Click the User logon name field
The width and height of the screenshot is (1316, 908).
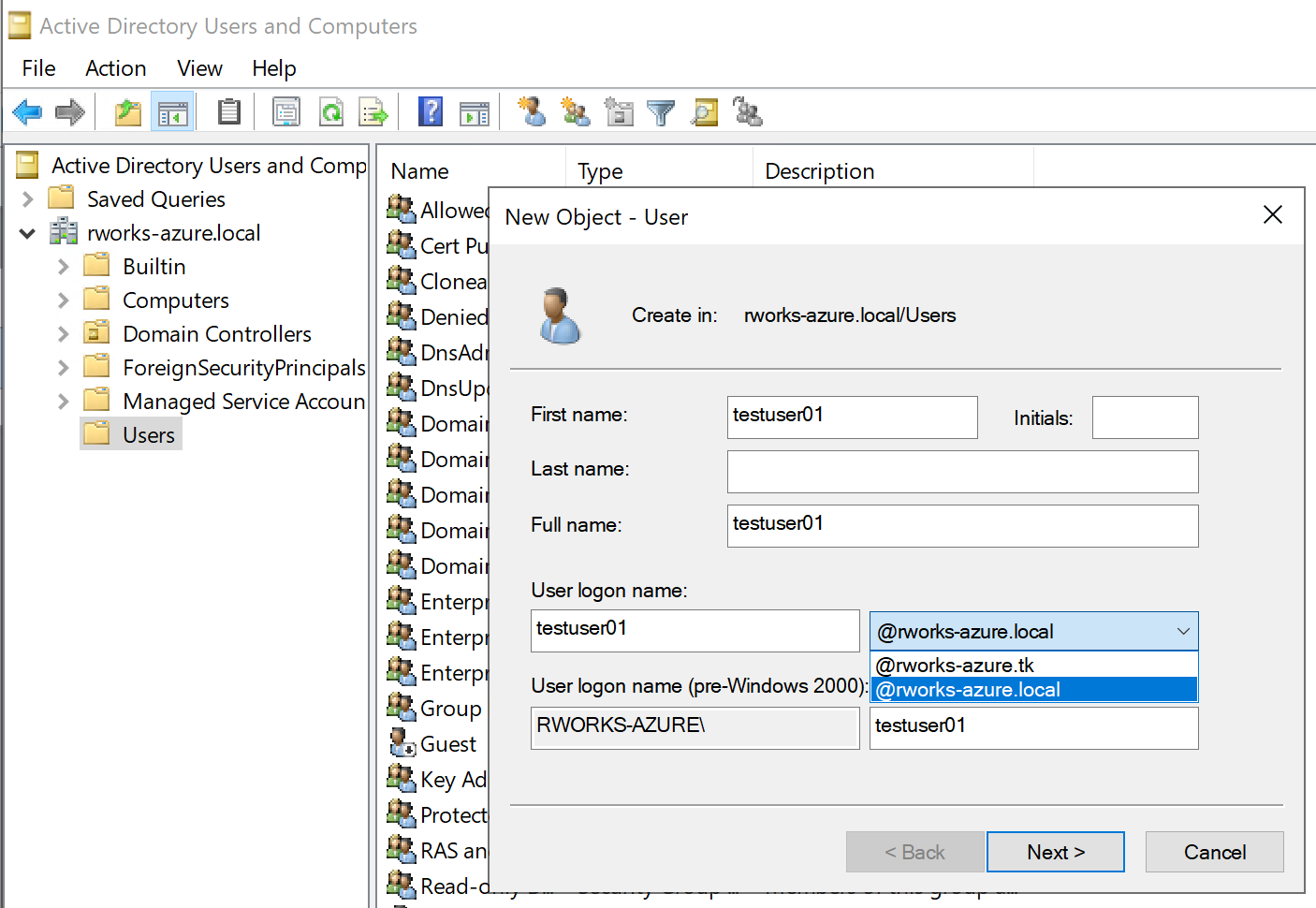click(695, 630)
